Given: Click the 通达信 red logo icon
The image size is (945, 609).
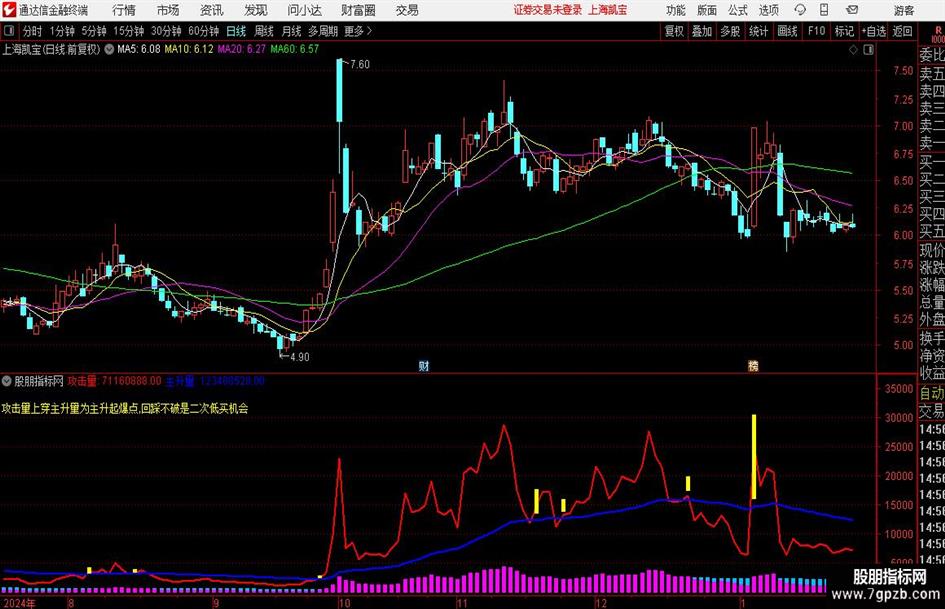Looking at the screenshot, I should click(9, 10).
